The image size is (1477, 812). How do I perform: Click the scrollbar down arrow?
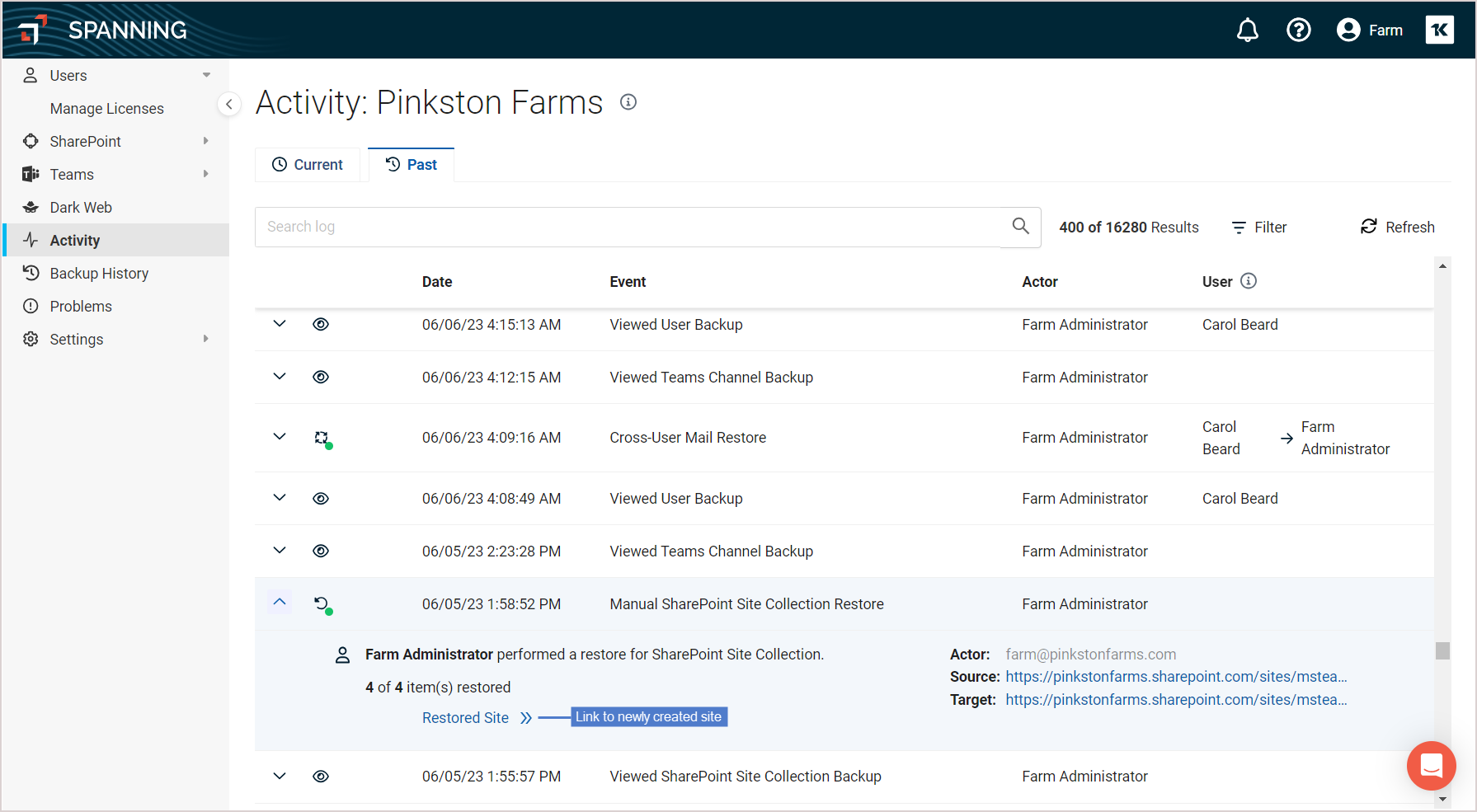point(1442,799)
